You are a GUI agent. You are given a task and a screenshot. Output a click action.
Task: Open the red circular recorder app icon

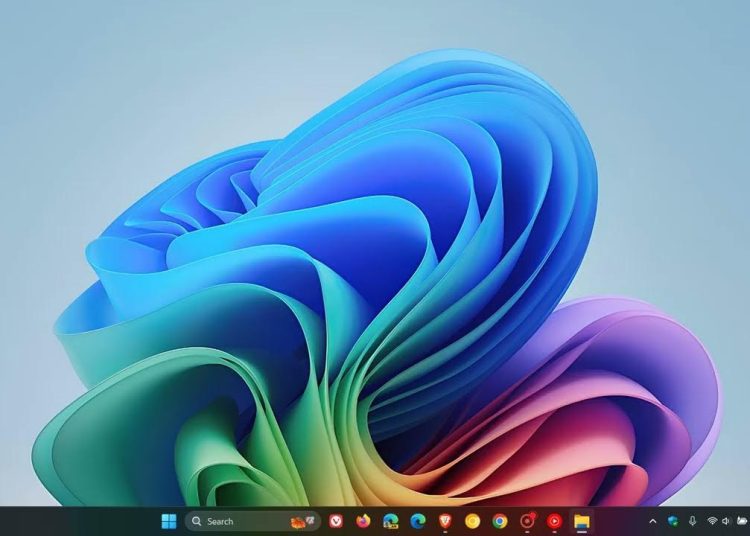point(527,521)
